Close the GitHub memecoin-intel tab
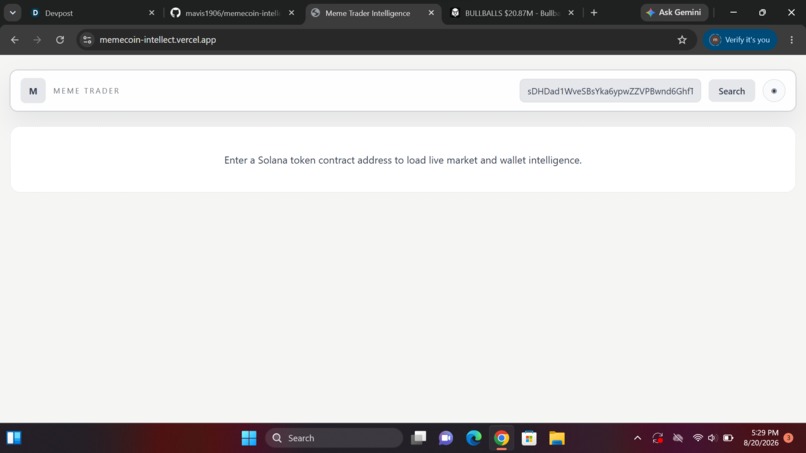806x453 pixels. click(x=291, y=13)
